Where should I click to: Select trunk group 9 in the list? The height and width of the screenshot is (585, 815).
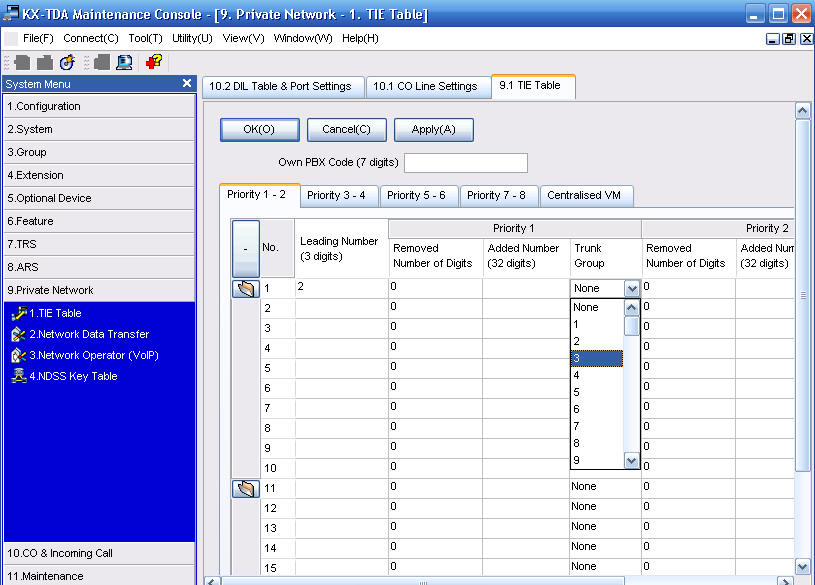coord(597,461)
